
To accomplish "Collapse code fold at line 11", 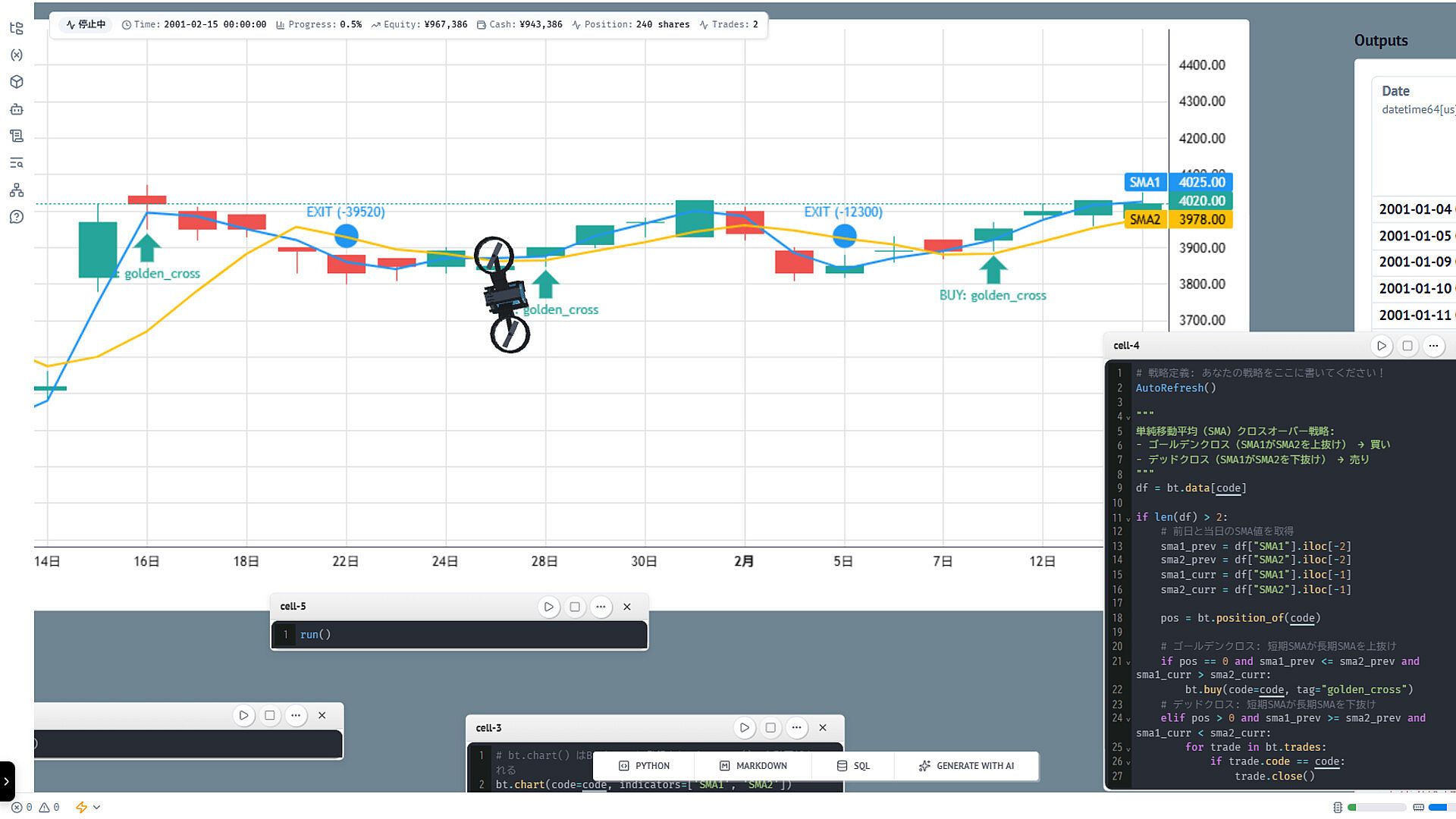I will [x=1128, y=519].
